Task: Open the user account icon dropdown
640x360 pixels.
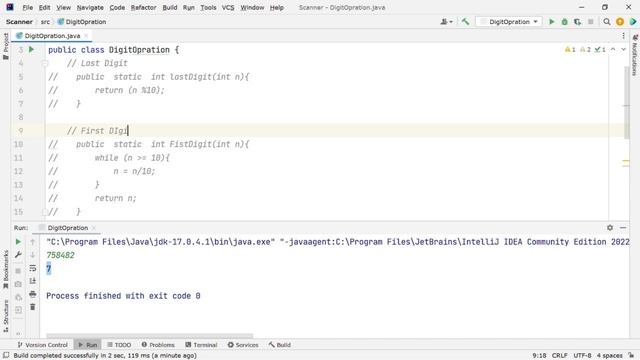Action: tap(446, 22)
